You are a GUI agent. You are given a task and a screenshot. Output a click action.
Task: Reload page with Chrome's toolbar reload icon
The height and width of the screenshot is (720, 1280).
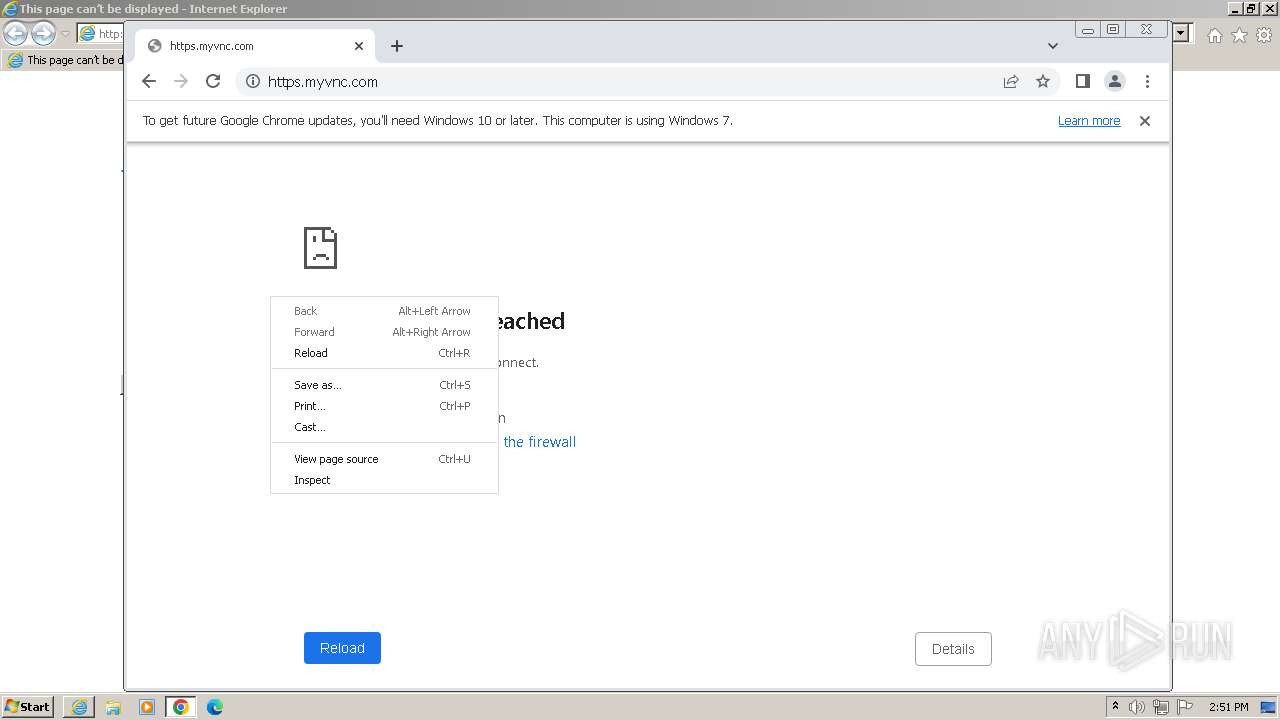click(213, 82)
